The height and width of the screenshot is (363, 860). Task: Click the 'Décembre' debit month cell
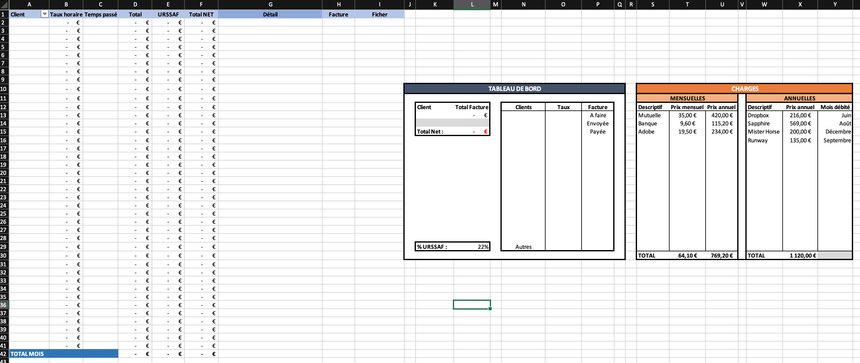click(835, 132)
